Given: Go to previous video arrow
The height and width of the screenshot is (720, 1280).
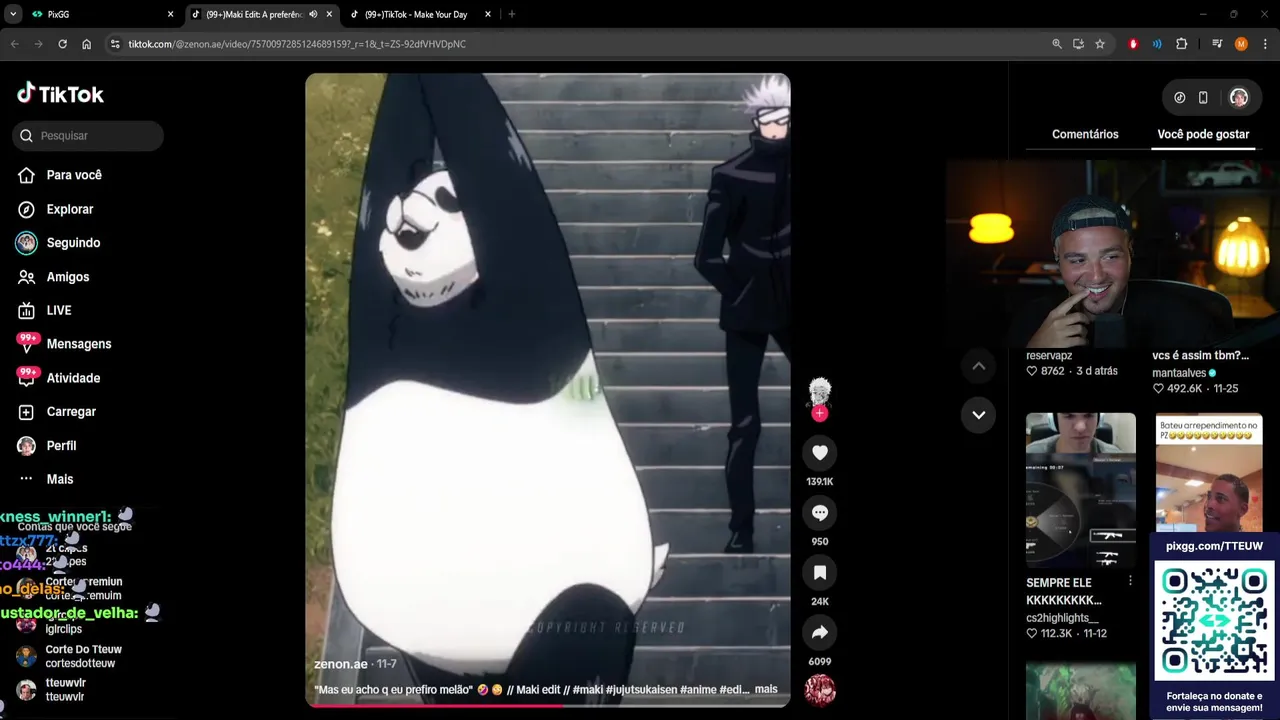Looking at the screenshot, I should (x=979, y=366).
